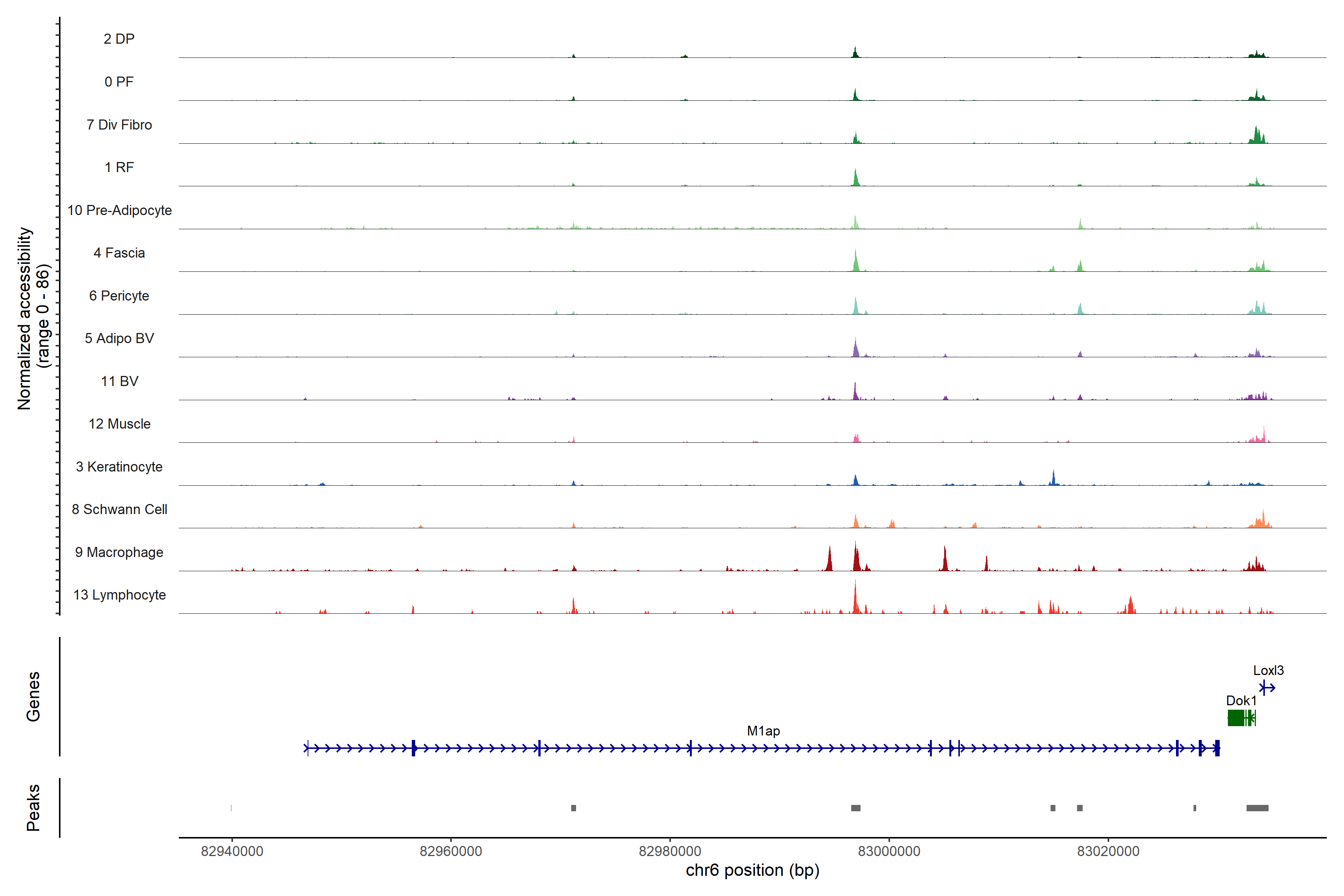
Task: Select the 9 Macrophage track label
Action: pyautogui.click(x=119, y=552)
